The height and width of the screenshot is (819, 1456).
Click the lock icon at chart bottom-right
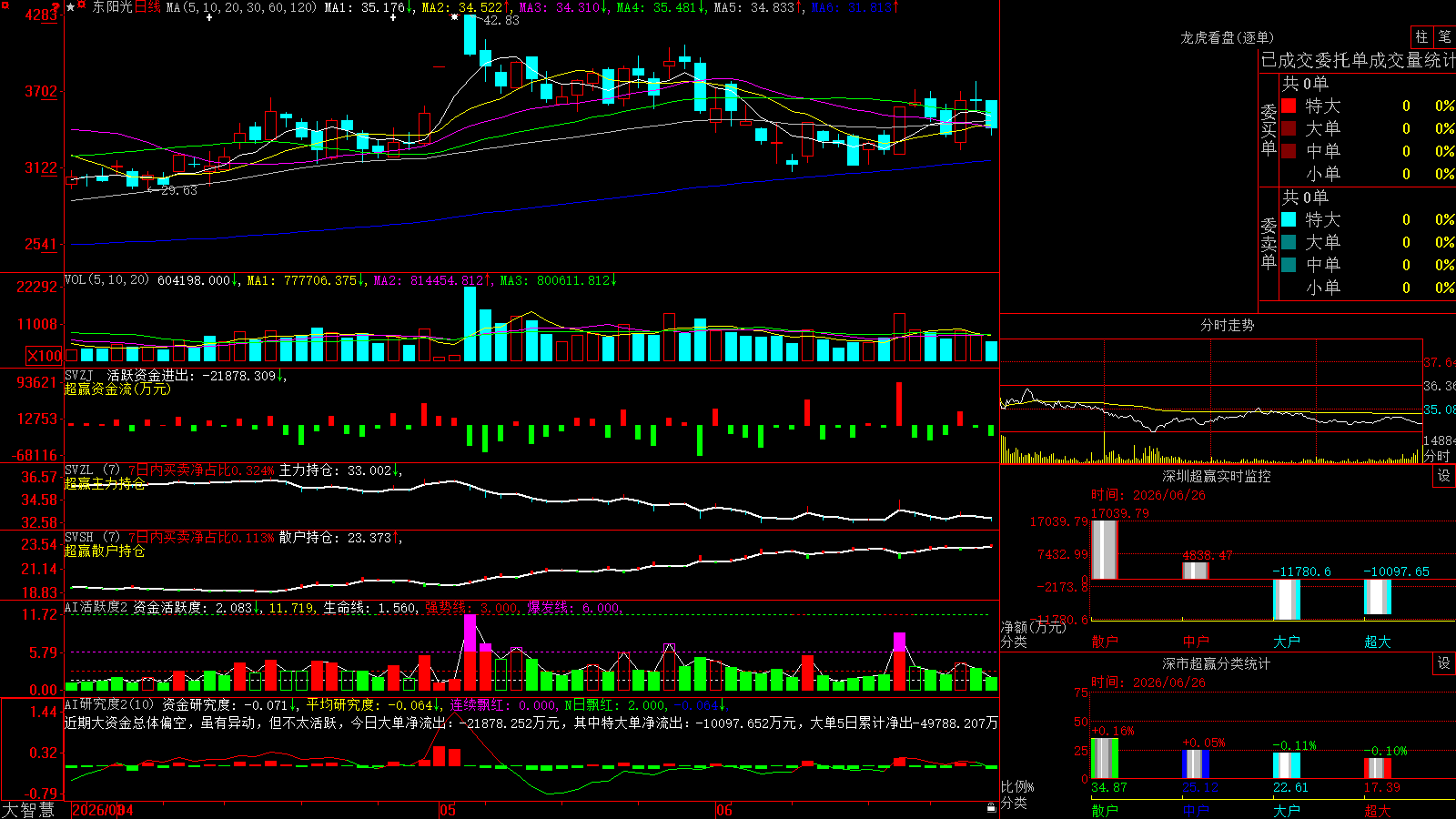992,807
